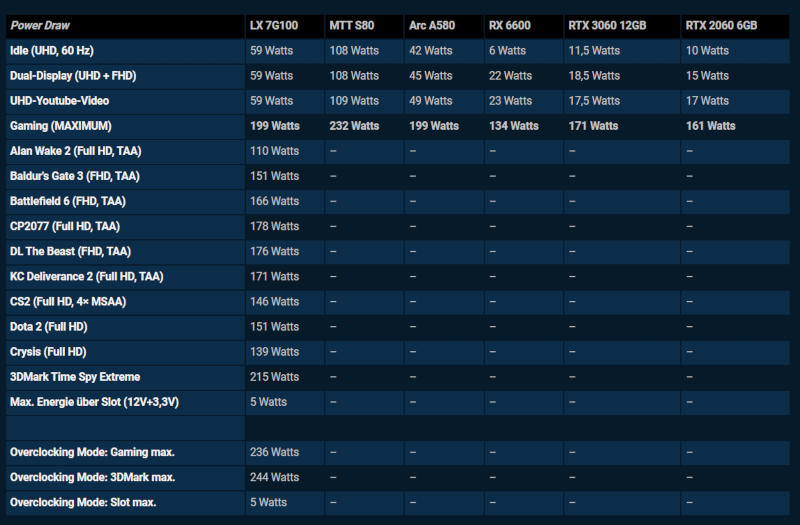Click the '42 Watts' Arc A580 idle value
Image resolution: width=800 pixels, height=525 pixels.
click(431, 51)
